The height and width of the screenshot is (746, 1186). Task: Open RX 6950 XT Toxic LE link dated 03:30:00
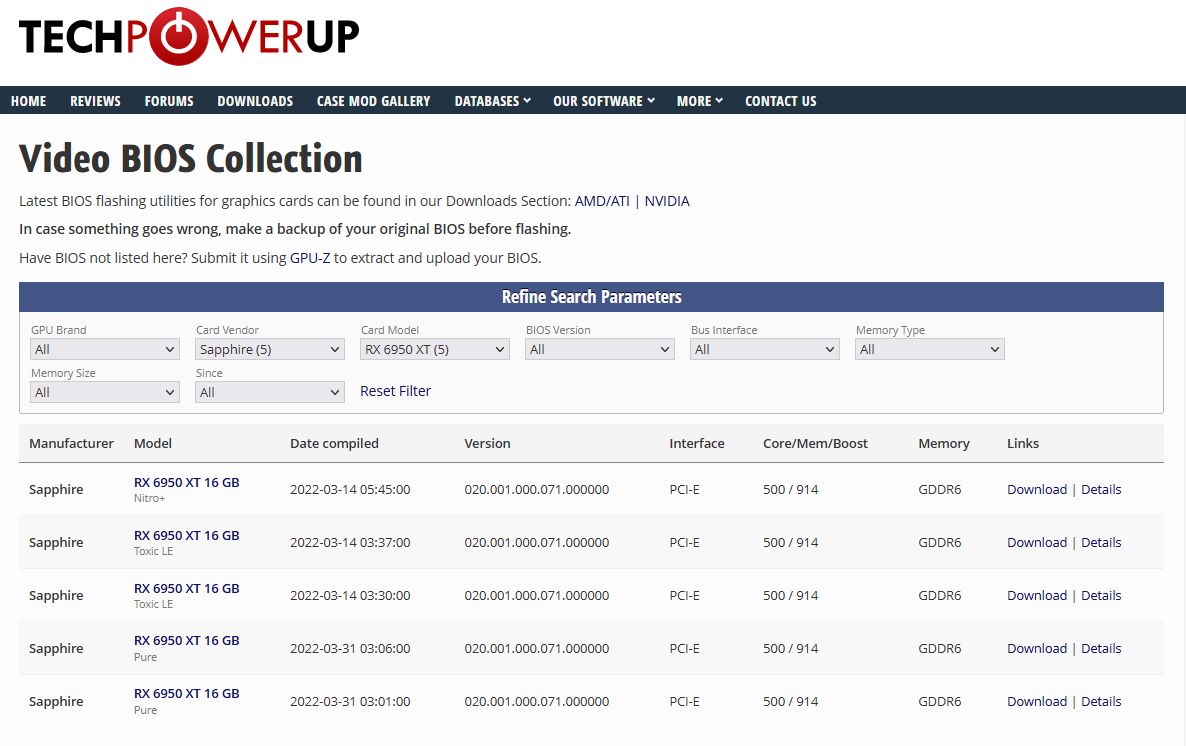point(186,589)
